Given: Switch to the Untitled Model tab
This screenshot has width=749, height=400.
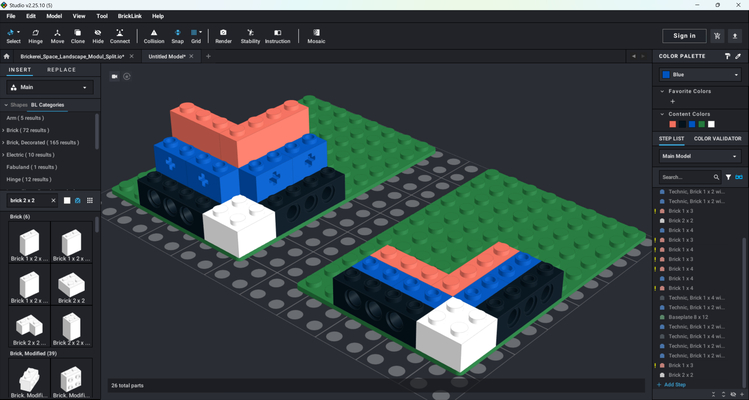Looking at the screenshot, I should click(x=166, y=56).
